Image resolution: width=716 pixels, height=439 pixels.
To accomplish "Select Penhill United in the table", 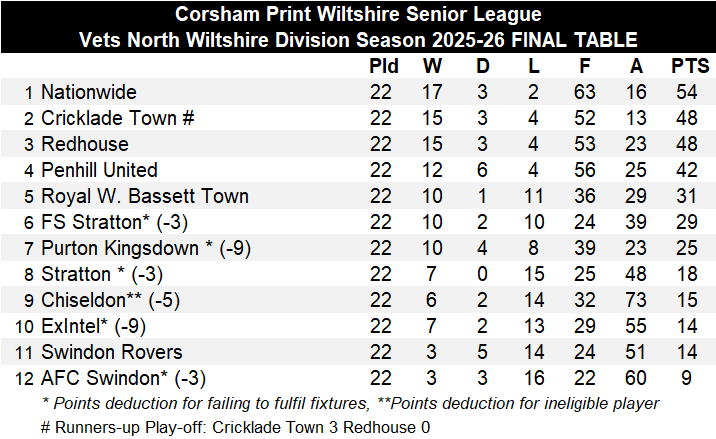I will pyautogui.click(x=99, y=170).
